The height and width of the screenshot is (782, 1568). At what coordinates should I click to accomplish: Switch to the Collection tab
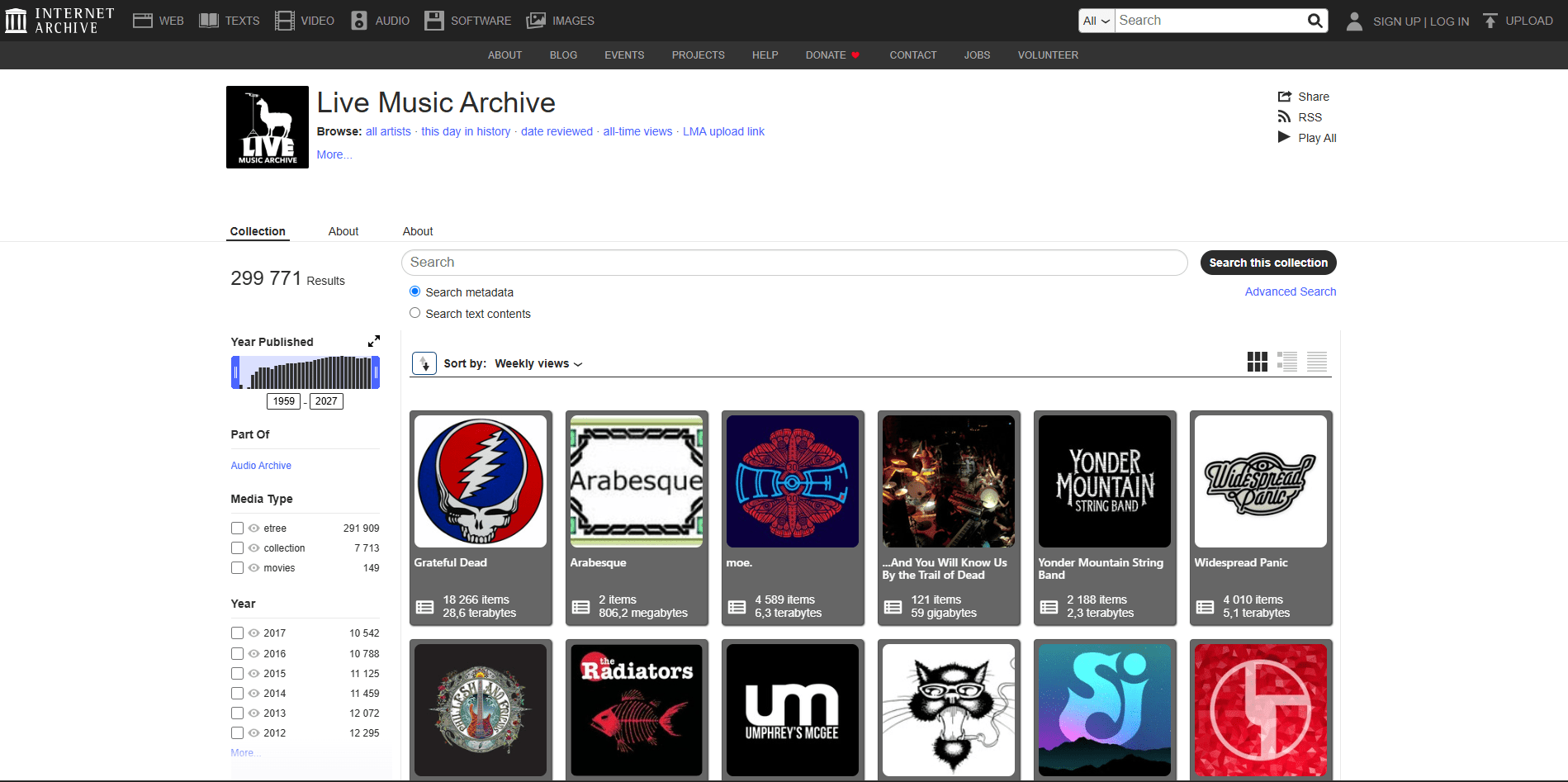[258, 231]
